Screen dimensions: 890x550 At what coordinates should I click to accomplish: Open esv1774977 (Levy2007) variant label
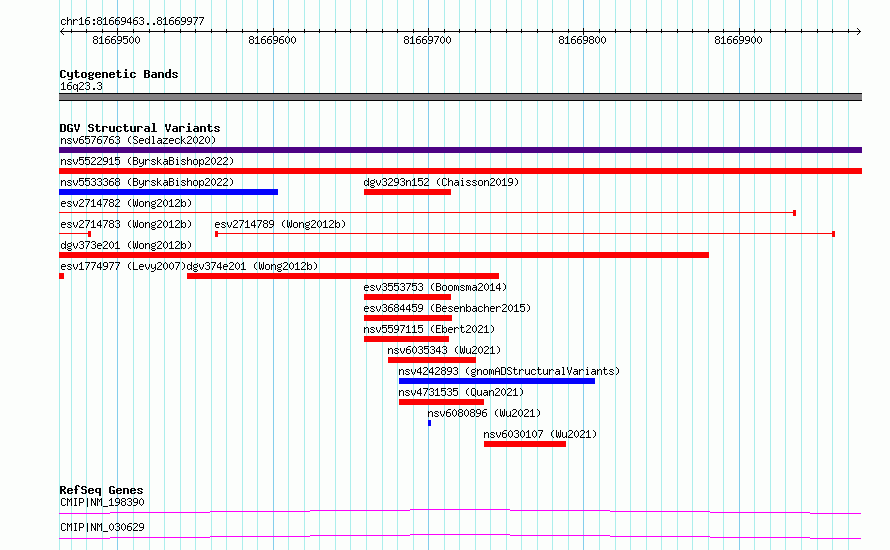point(123,266)
